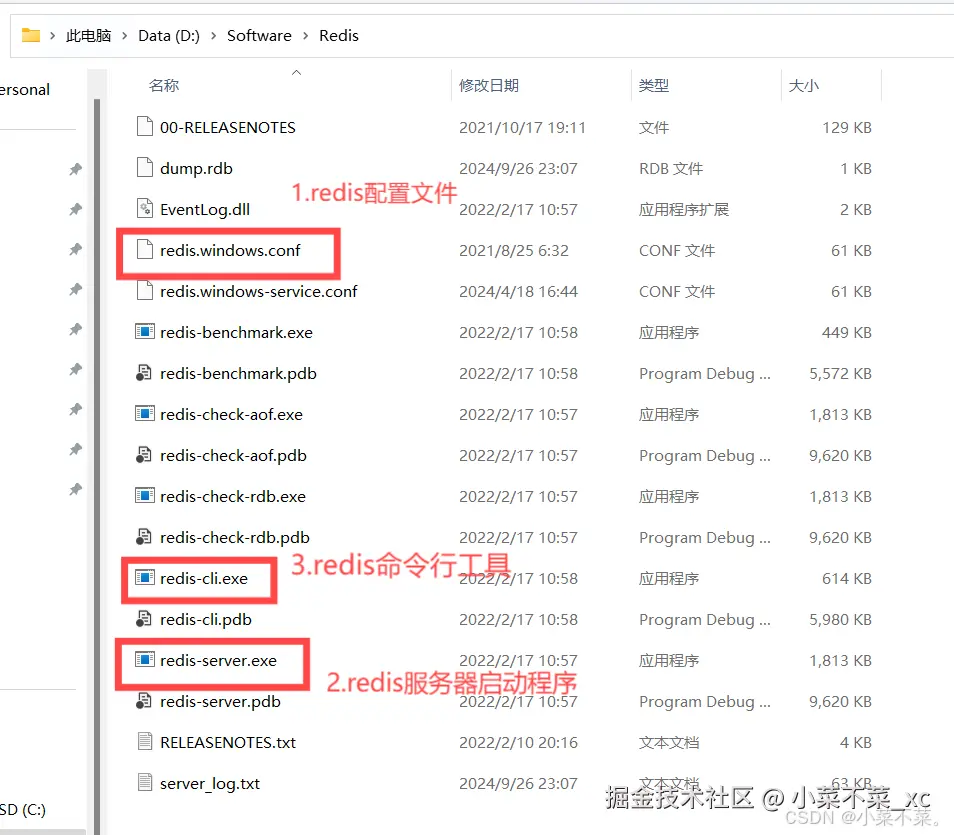Expand the chevron after Software

(305, 36)
